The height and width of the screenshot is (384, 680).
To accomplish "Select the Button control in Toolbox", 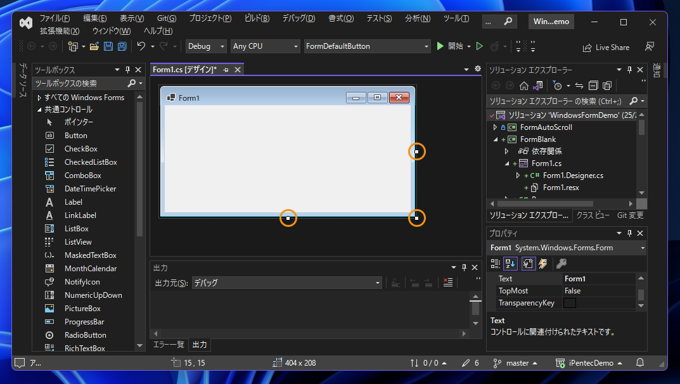I will click(x=76, y=136).
